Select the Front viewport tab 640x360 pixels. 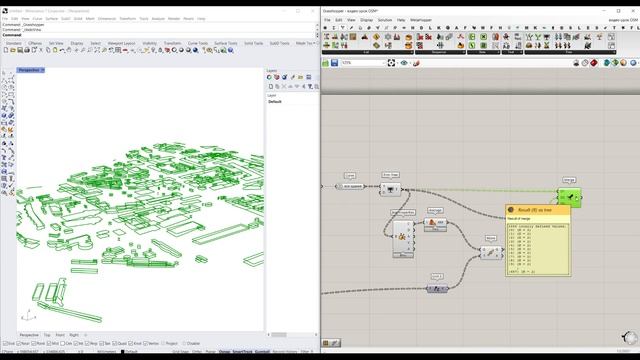coord(60,335)
